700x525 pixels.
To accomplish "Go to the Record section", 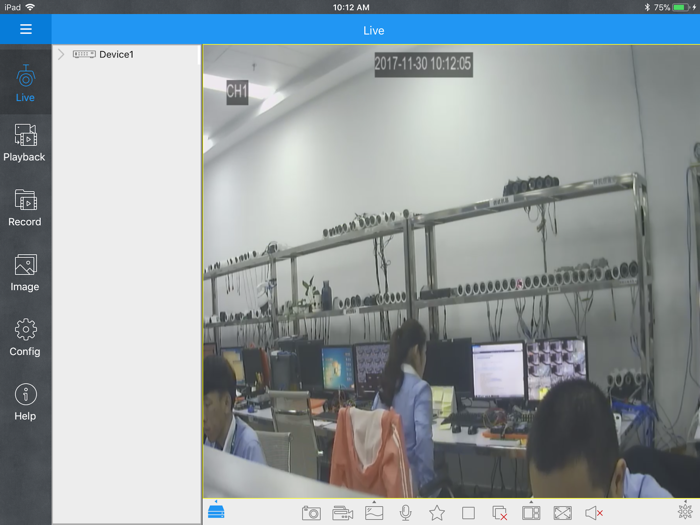I will point(25,208).
